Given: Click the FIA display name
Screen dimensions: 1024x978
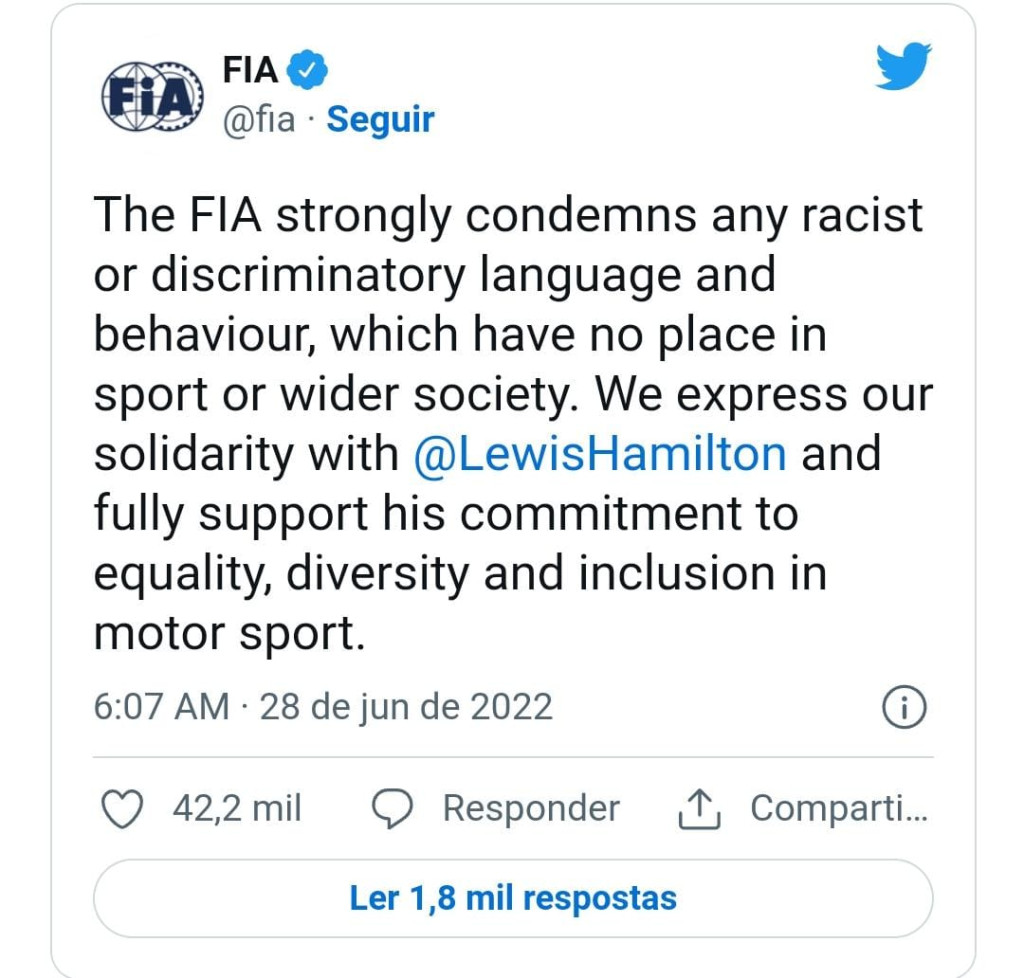Looking at the screenshot, I should click(251, 71).
